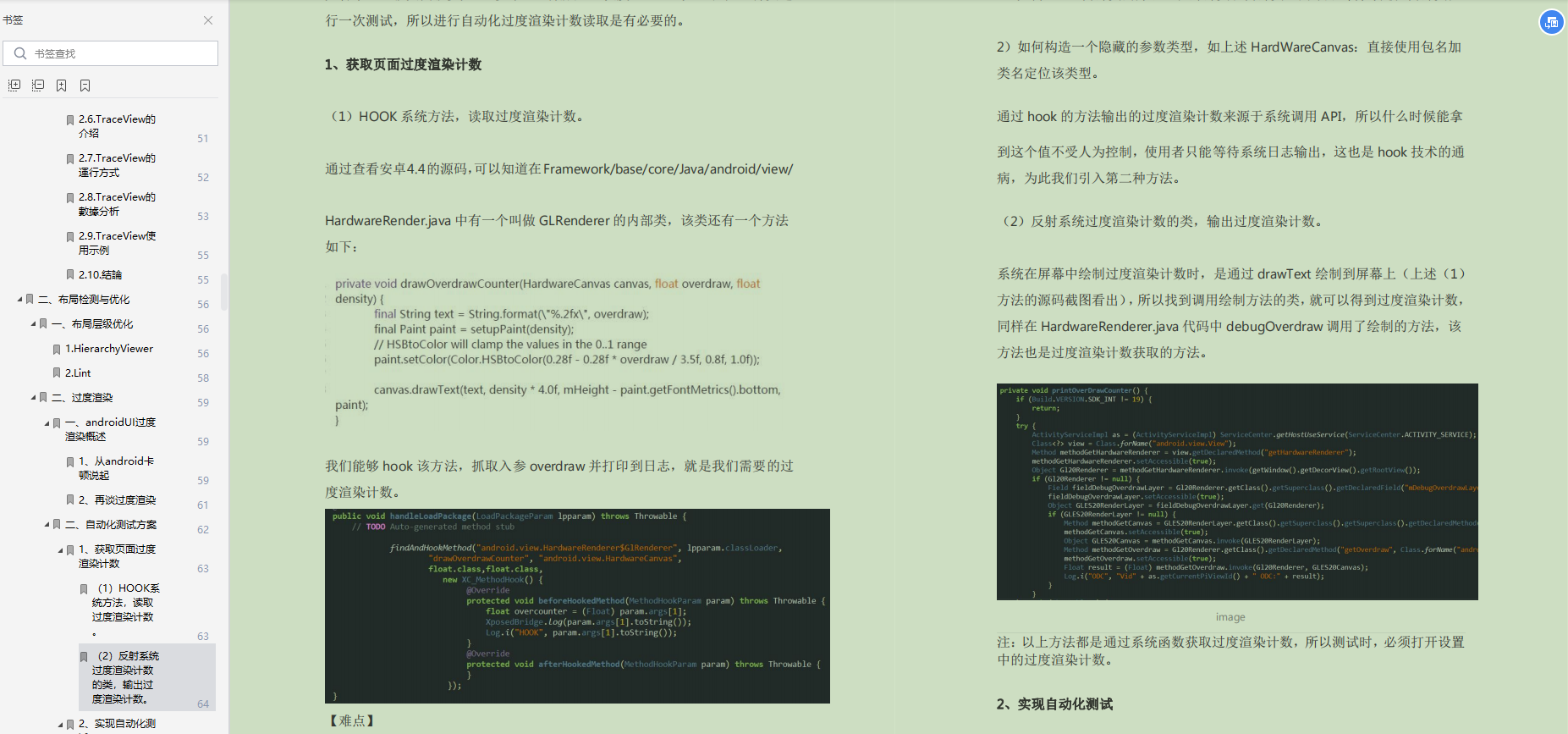Click the floating blue tool button at top right
The image size is (1568, 734).
1551,22
